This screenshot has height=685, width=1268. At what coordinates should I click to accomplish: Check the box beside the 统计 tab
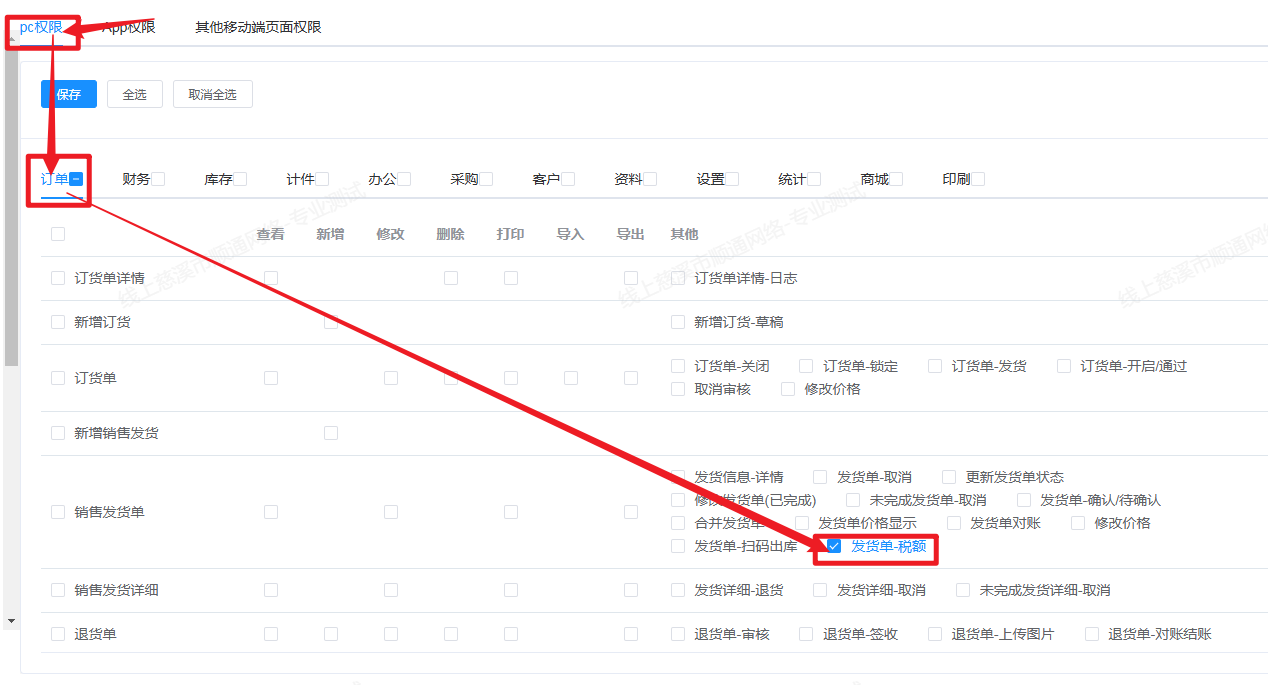coord(814,179)
